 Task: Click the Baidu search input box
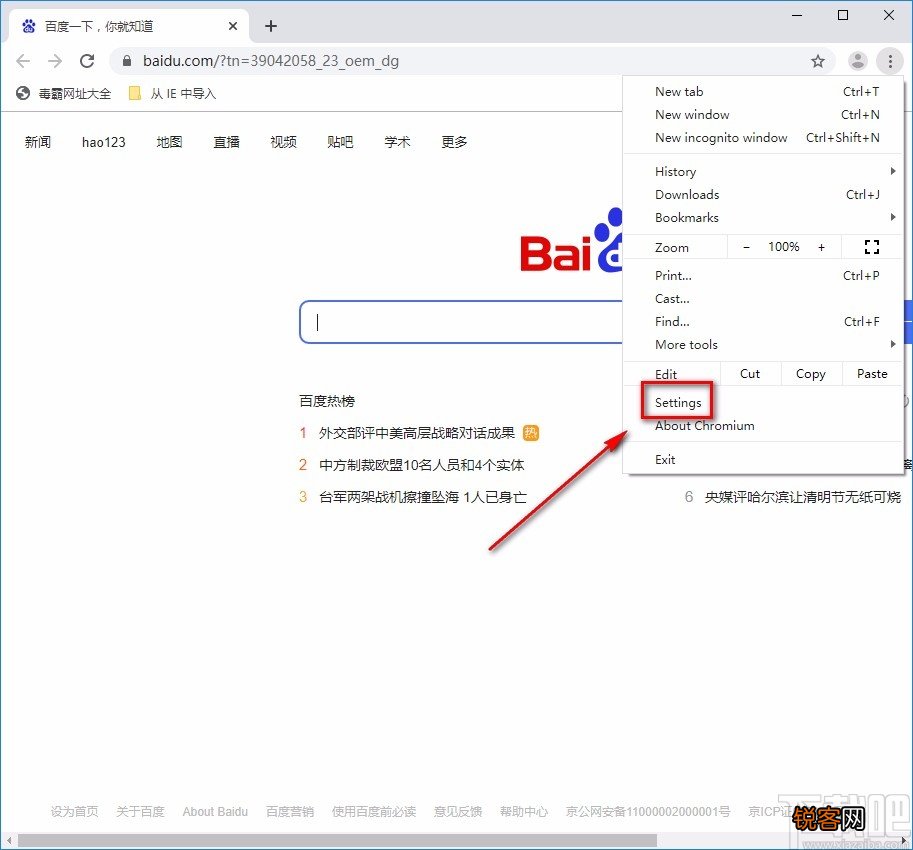tap(461, 322)
